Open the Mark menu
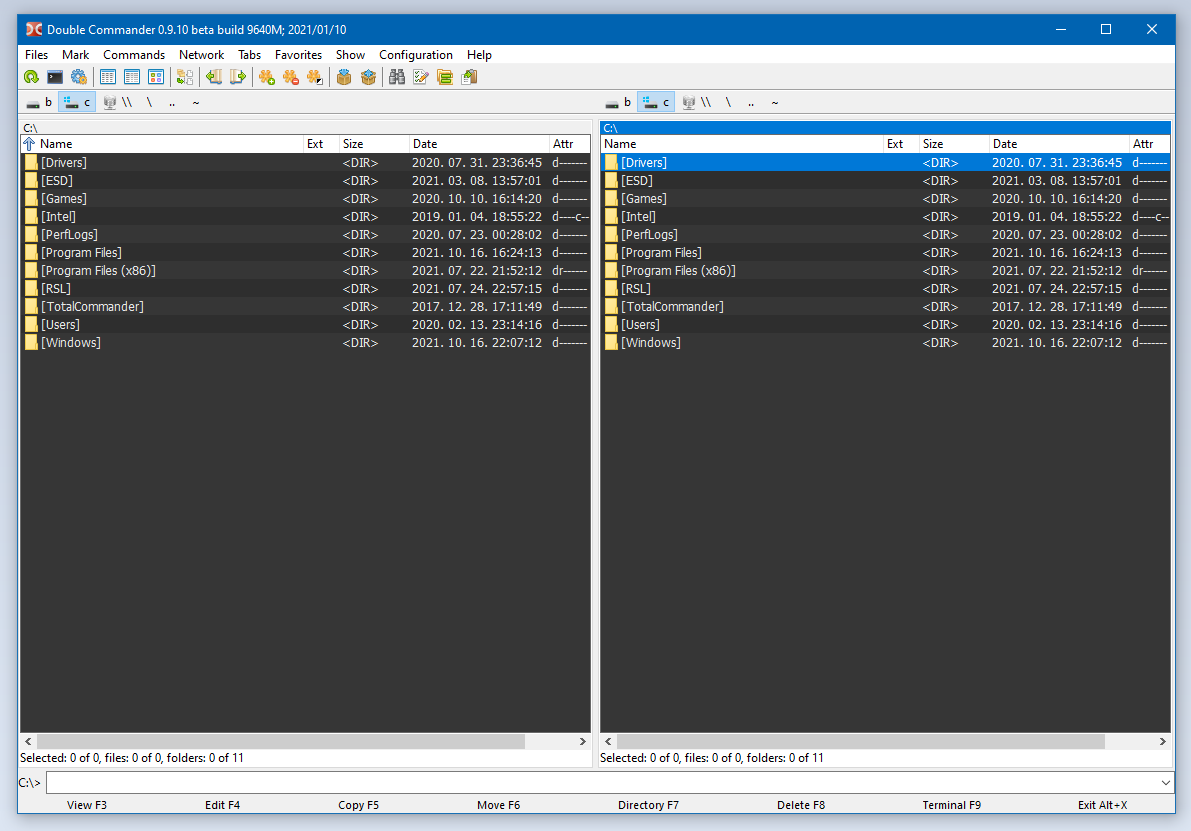 [x=75, y=55]
